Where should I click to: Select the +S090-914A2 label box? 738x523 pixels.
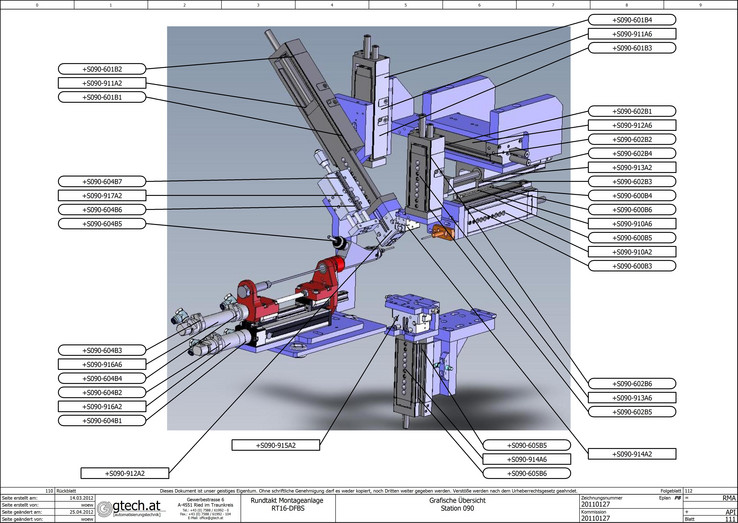pos(632,454)
